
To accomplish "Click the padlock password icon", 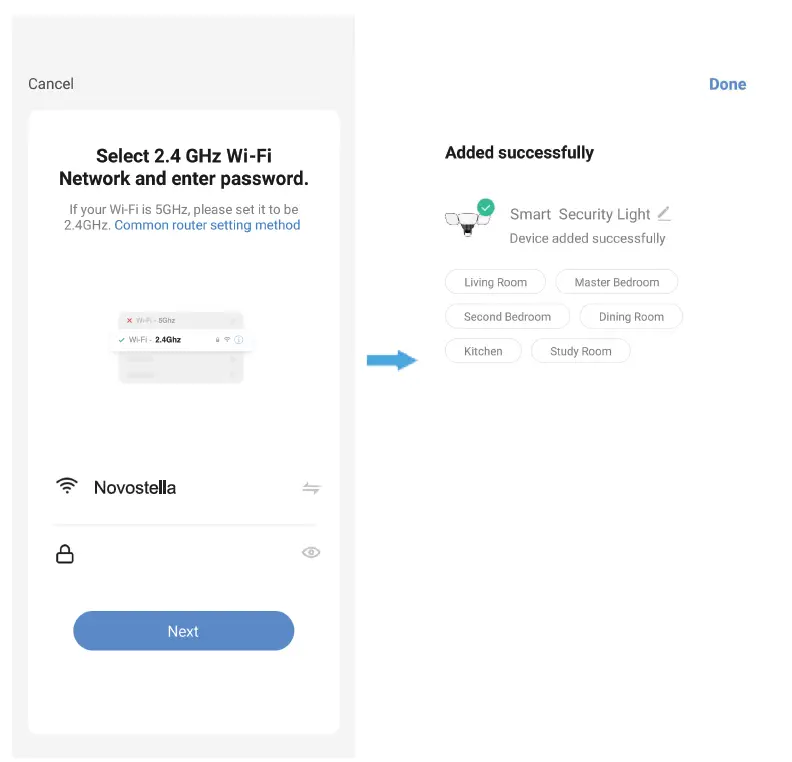I will (x=65, y=553).
